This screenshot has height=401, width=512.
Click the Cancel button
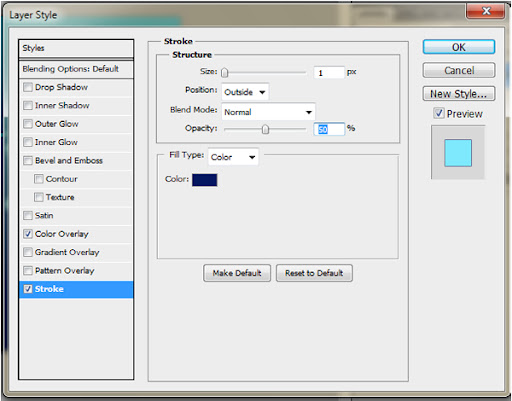(x=459, y=70)
